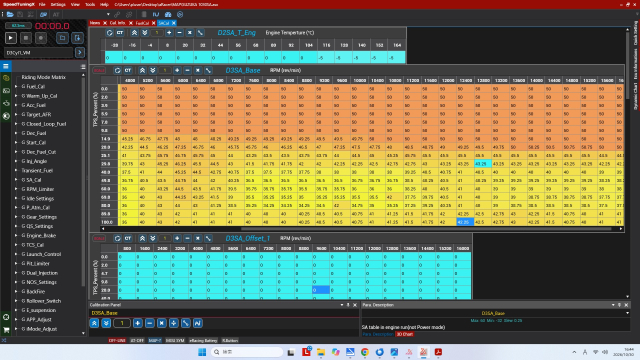Click the CT button for D3SA_Base
This screenshot has height=360, width=640.
click(x=128, y=70)
